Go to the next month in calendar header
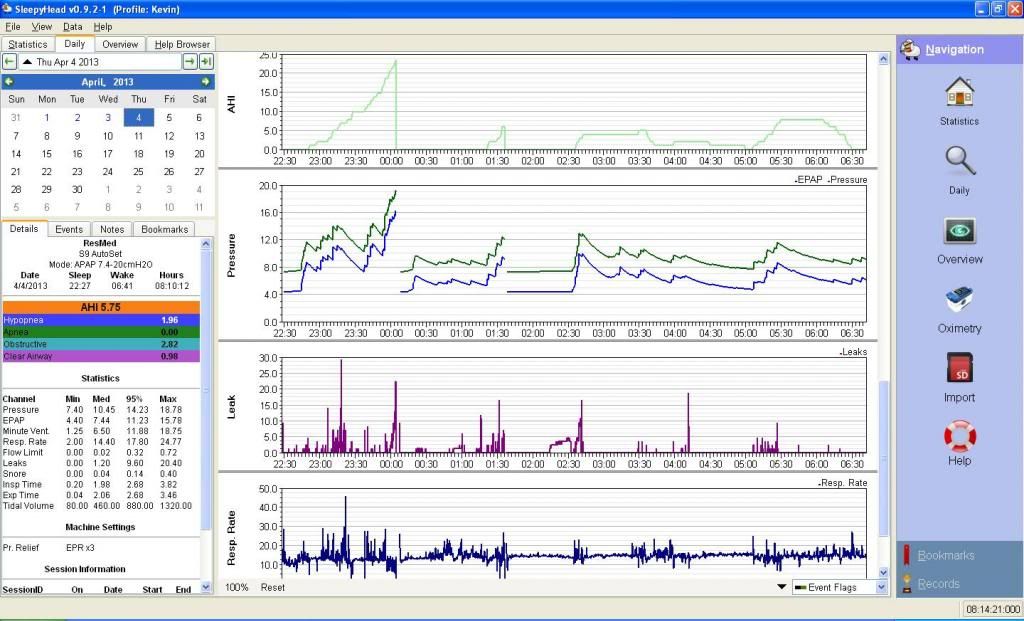Screen dimensions: 1024x621 [x=206, y=82]
